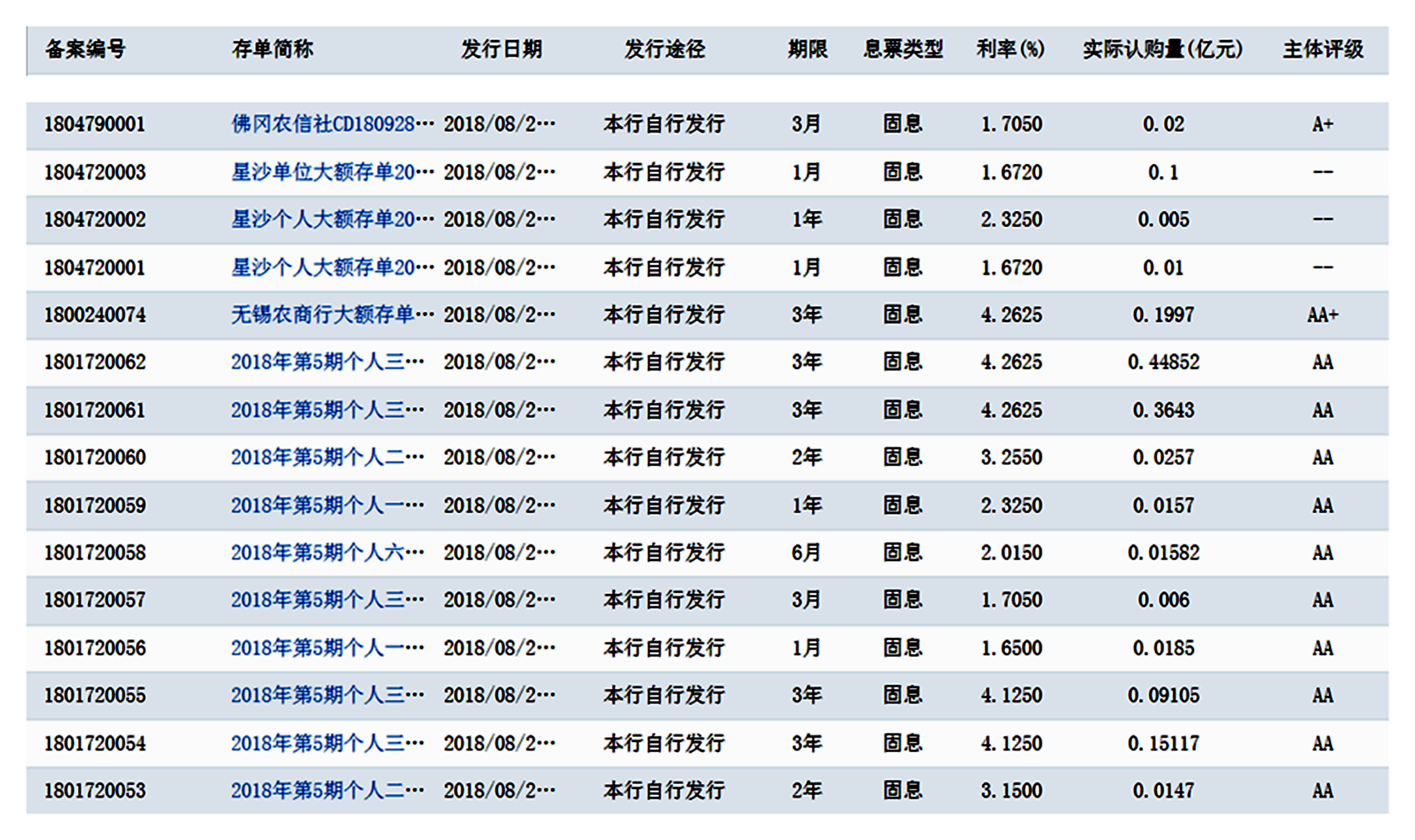Open deposit link in row 1801720053
This screenshot has width=1415, height=840.
pyautogui.click(x=327, y=791)
